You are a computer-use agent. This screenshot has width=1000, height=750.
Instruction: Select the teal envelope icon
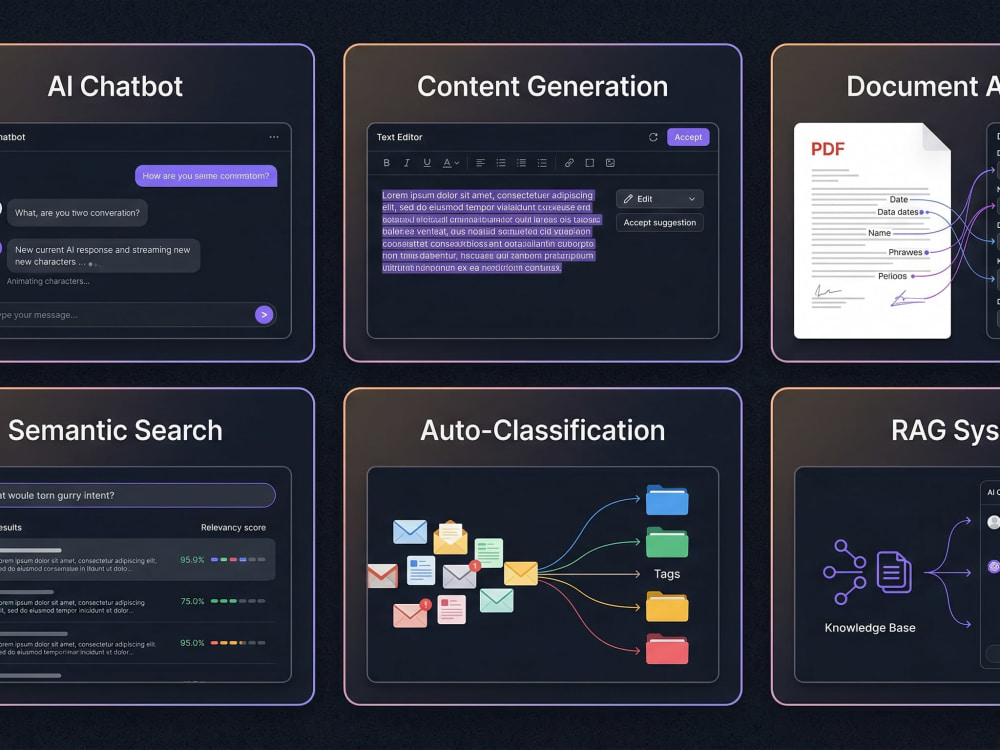(496, 600)
